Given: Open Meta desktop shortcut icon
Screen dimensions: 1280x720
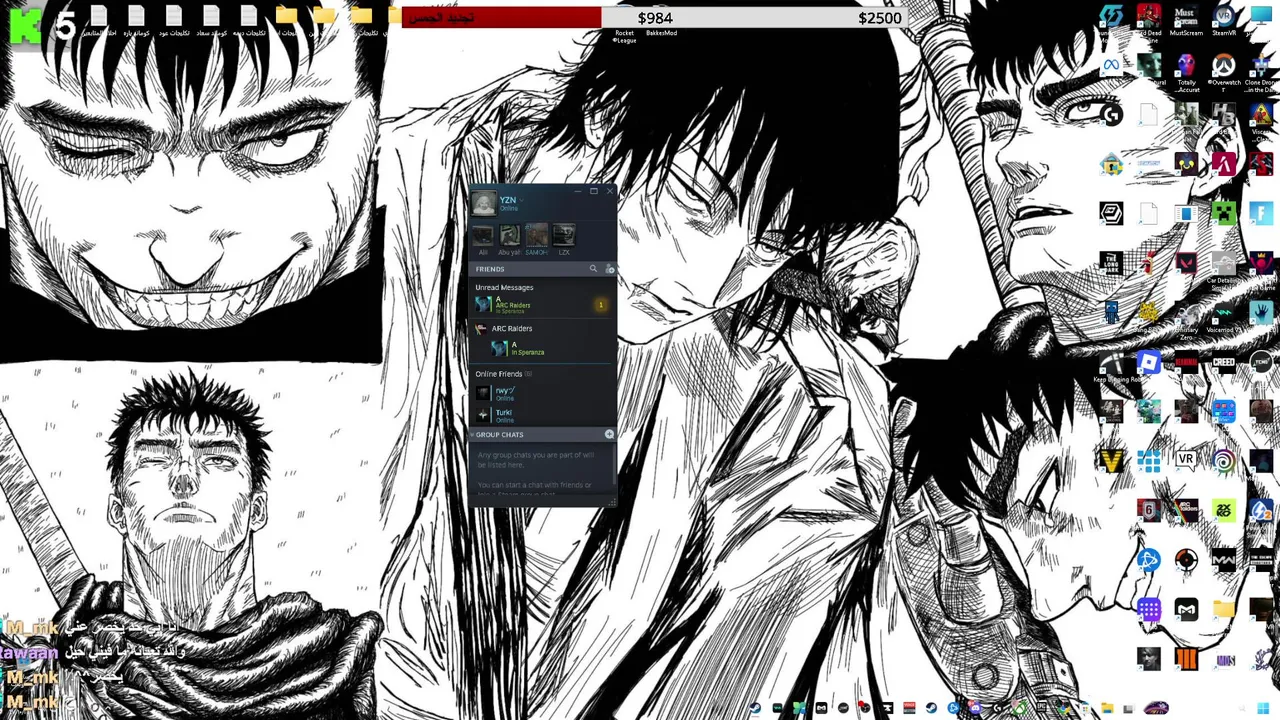Looking at the screenshot, I should click(1111, 65).
